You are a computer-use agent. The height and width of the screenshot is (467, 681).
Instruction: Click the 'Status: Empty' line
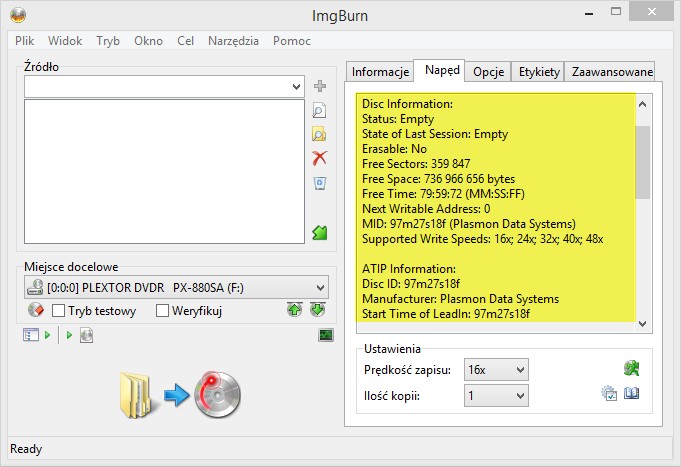(398, 119)
